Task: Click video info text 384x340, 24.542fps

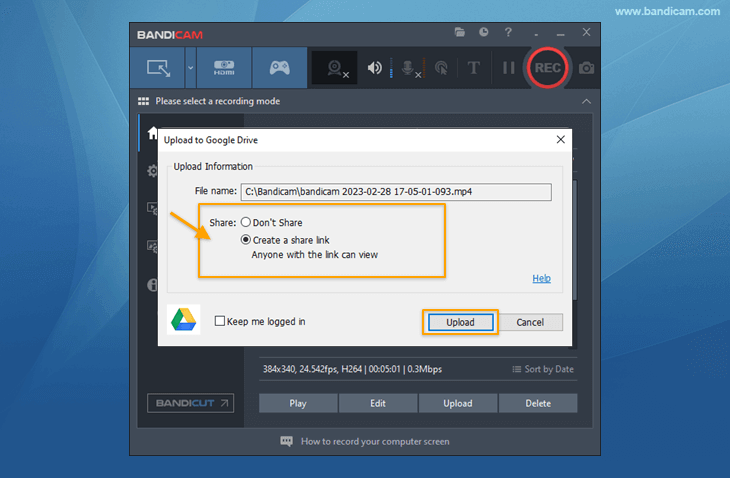Action: [x=352, y=369]
